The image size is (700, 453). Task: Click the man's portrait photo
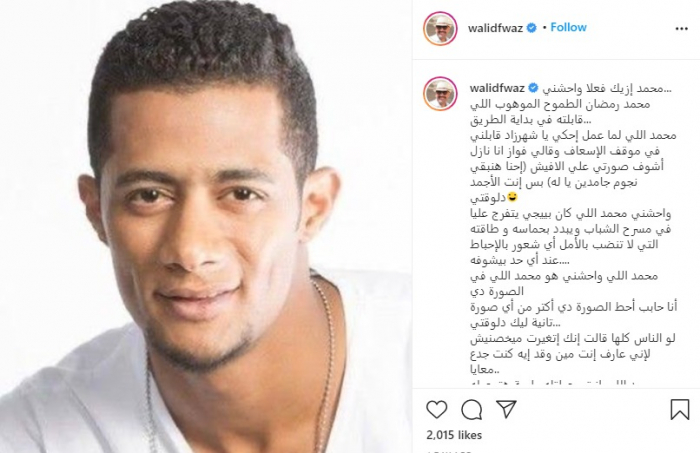pos(206,226)
